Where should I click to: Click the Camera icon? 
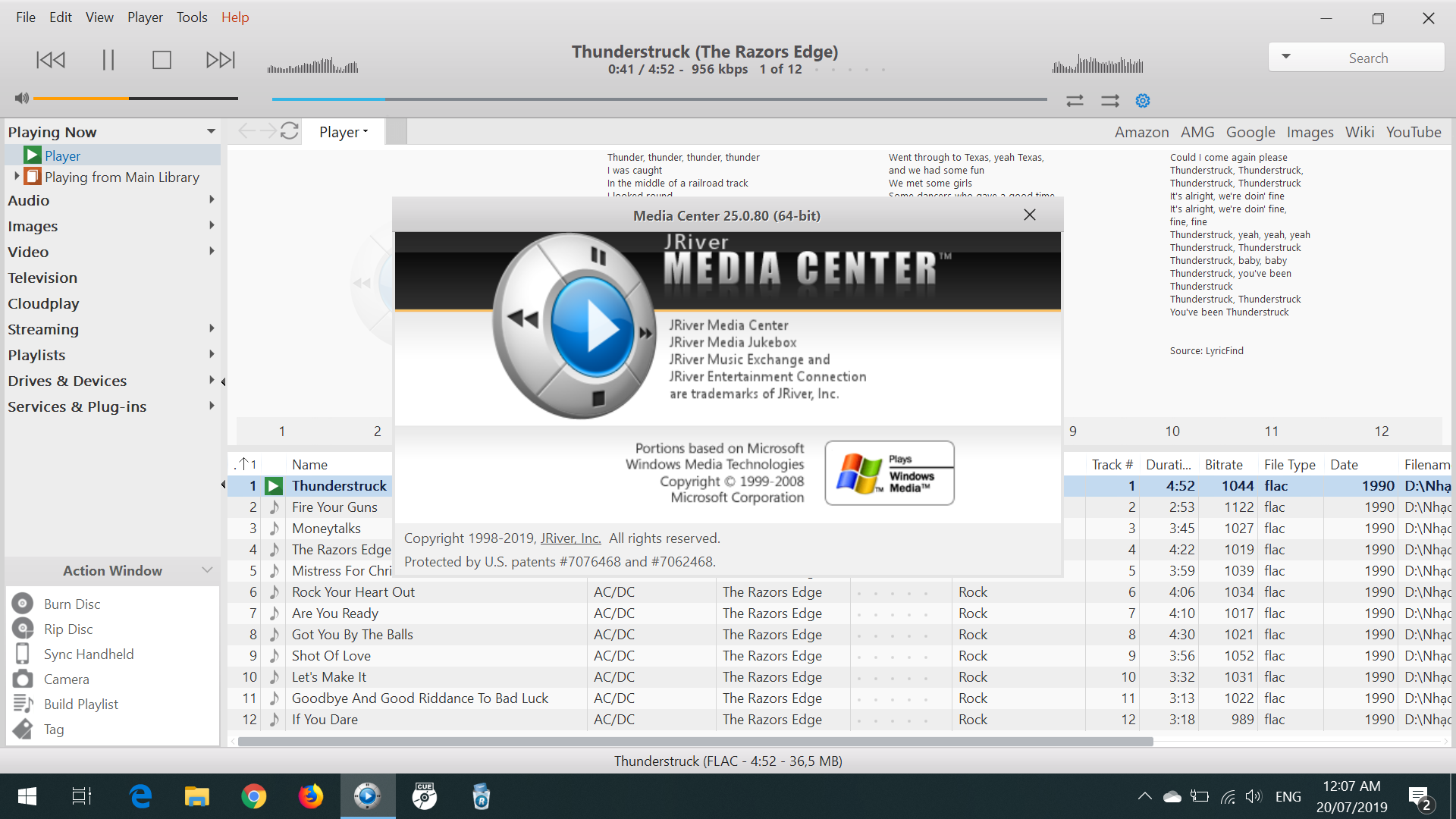click(x=23, y=679)
